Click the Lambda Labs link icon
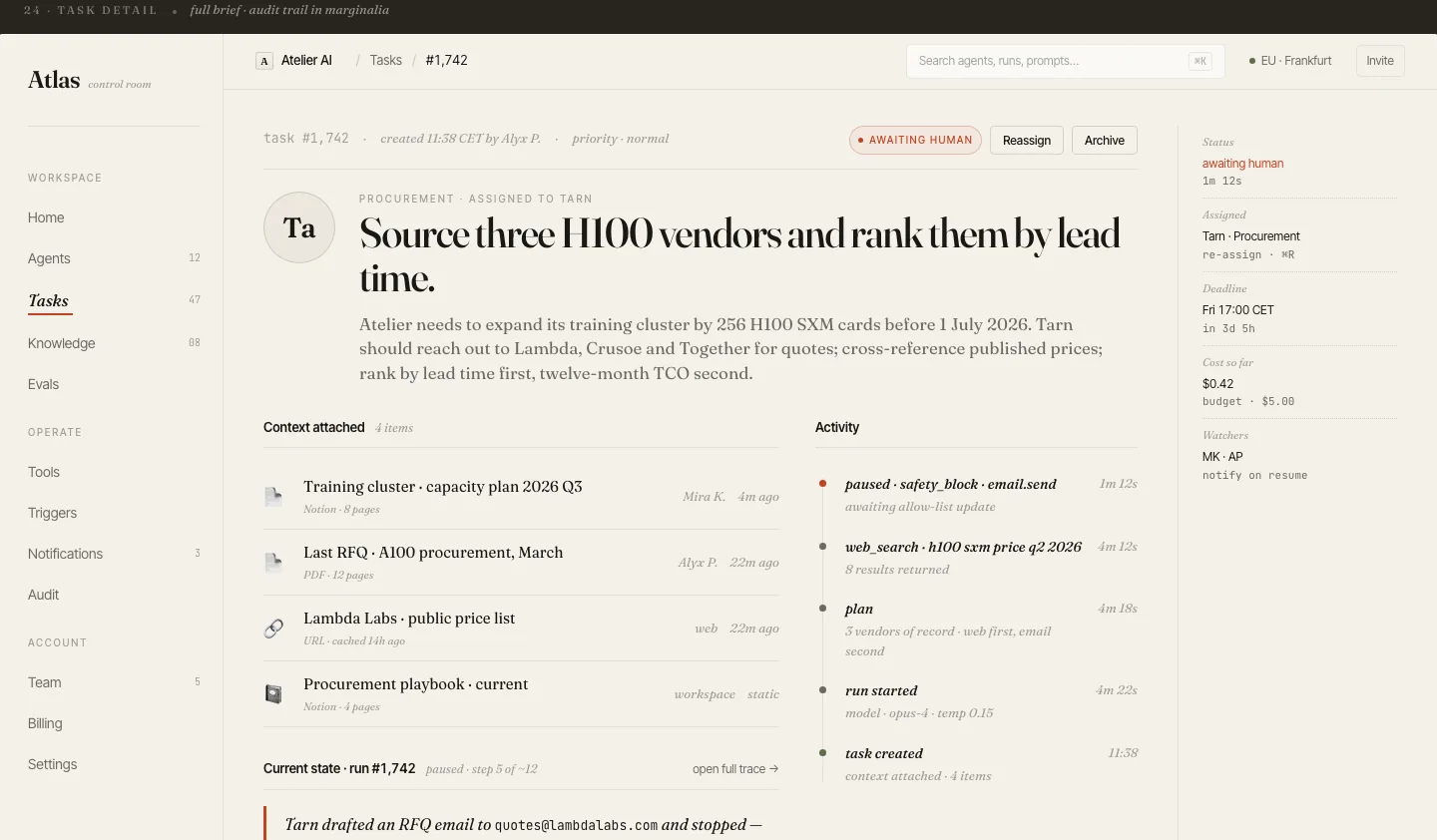This screenshot has height=840, width=1437. (x=273, y=628)
